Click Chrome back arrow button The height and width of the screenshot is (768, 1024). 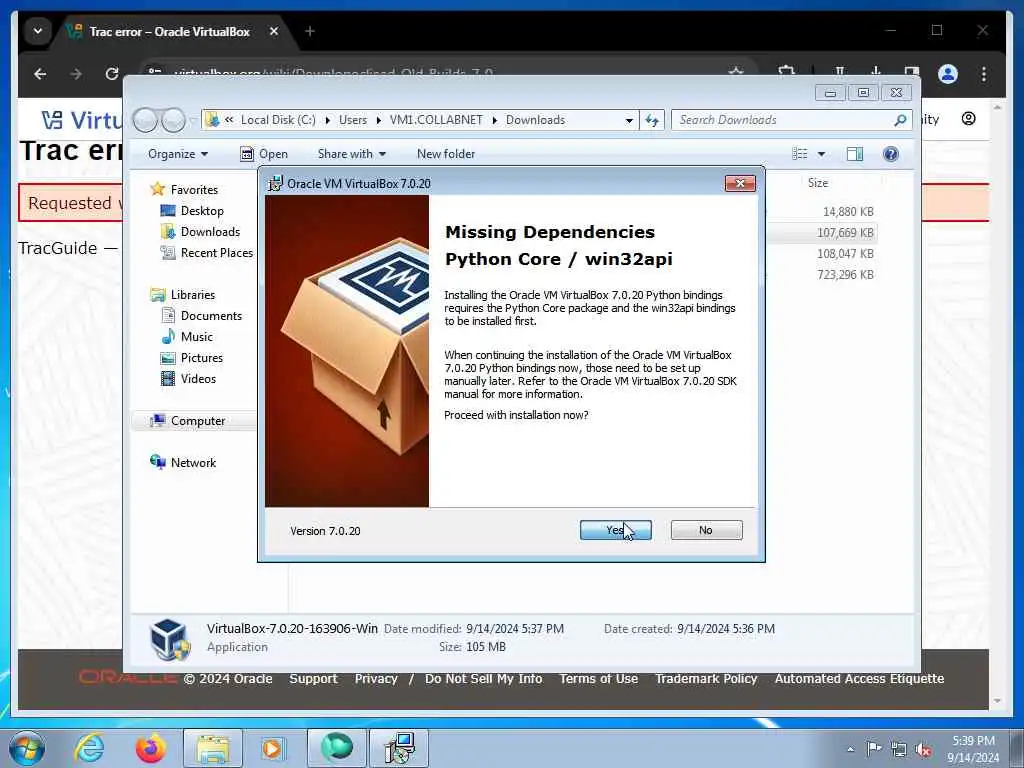[40, 74]
